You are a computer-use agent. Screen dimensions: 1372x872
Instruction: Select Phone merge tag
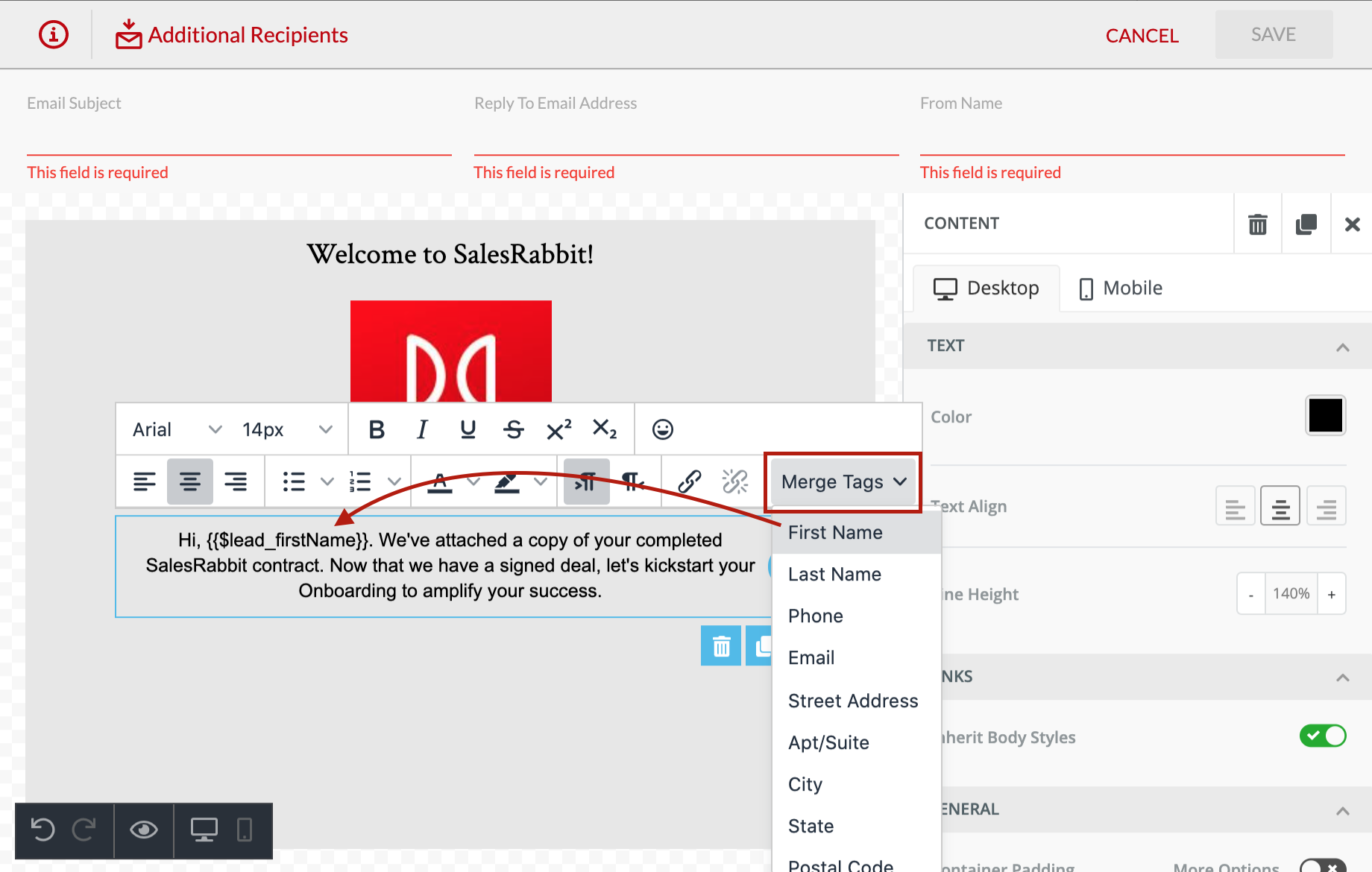pos(857,616)
